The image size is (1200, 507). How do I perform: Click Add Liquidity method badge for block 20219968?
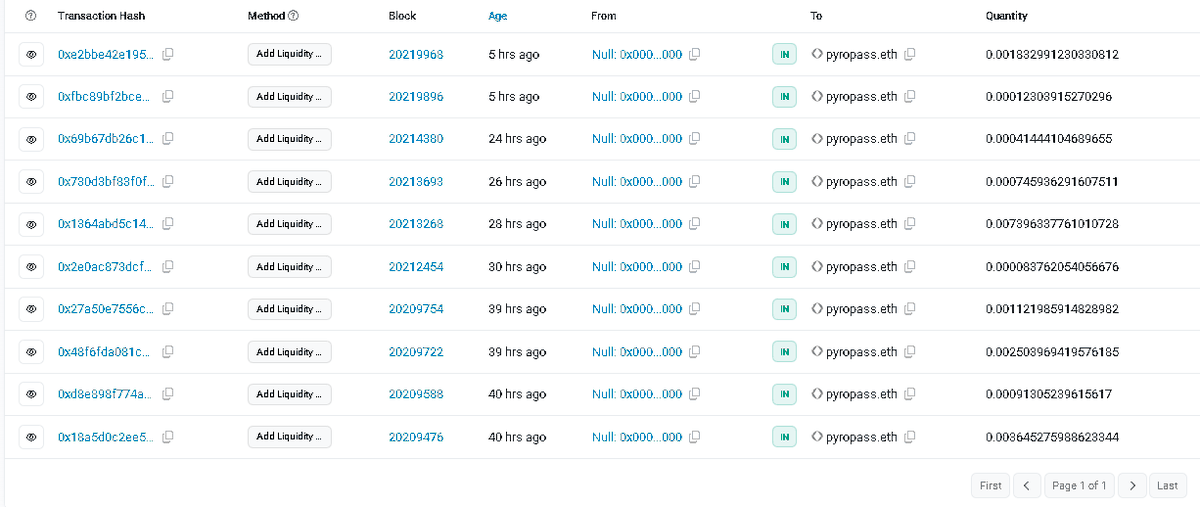pos(289,55)
